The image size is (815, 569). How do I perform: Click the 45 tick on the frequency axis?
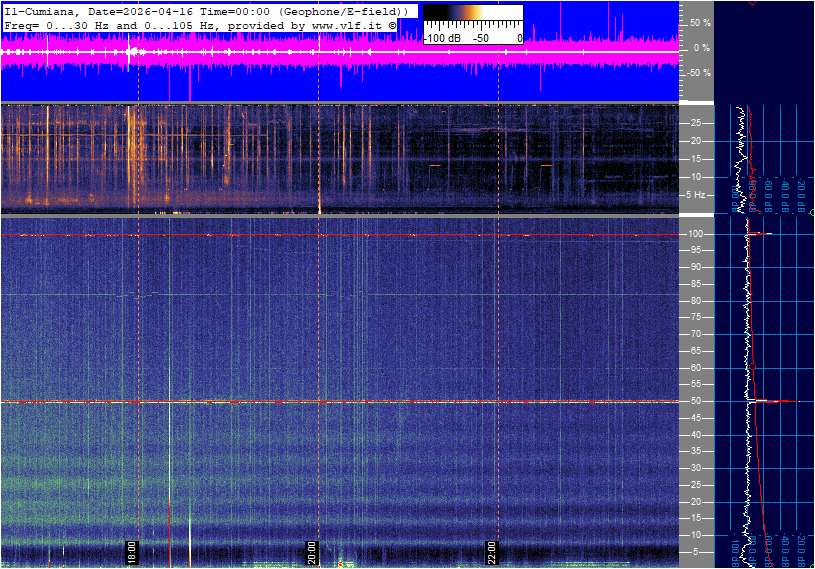tap(695, 418)
